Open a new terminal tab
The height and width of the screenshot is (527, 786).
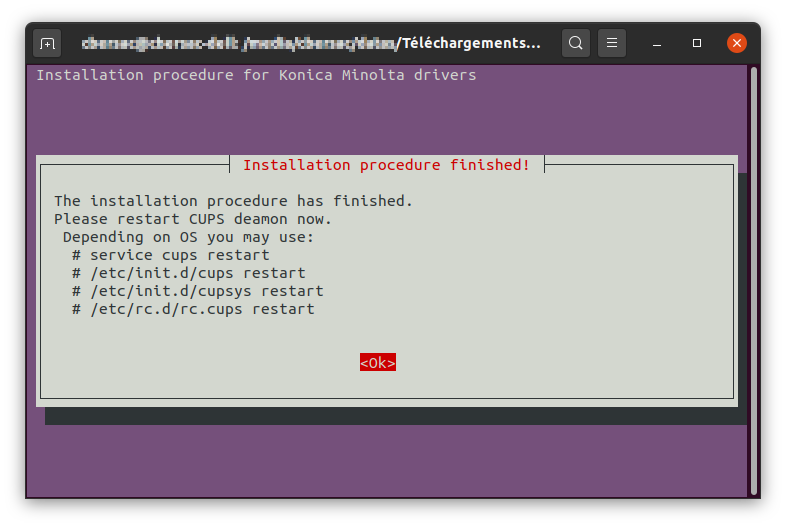(x=47, y=44)
